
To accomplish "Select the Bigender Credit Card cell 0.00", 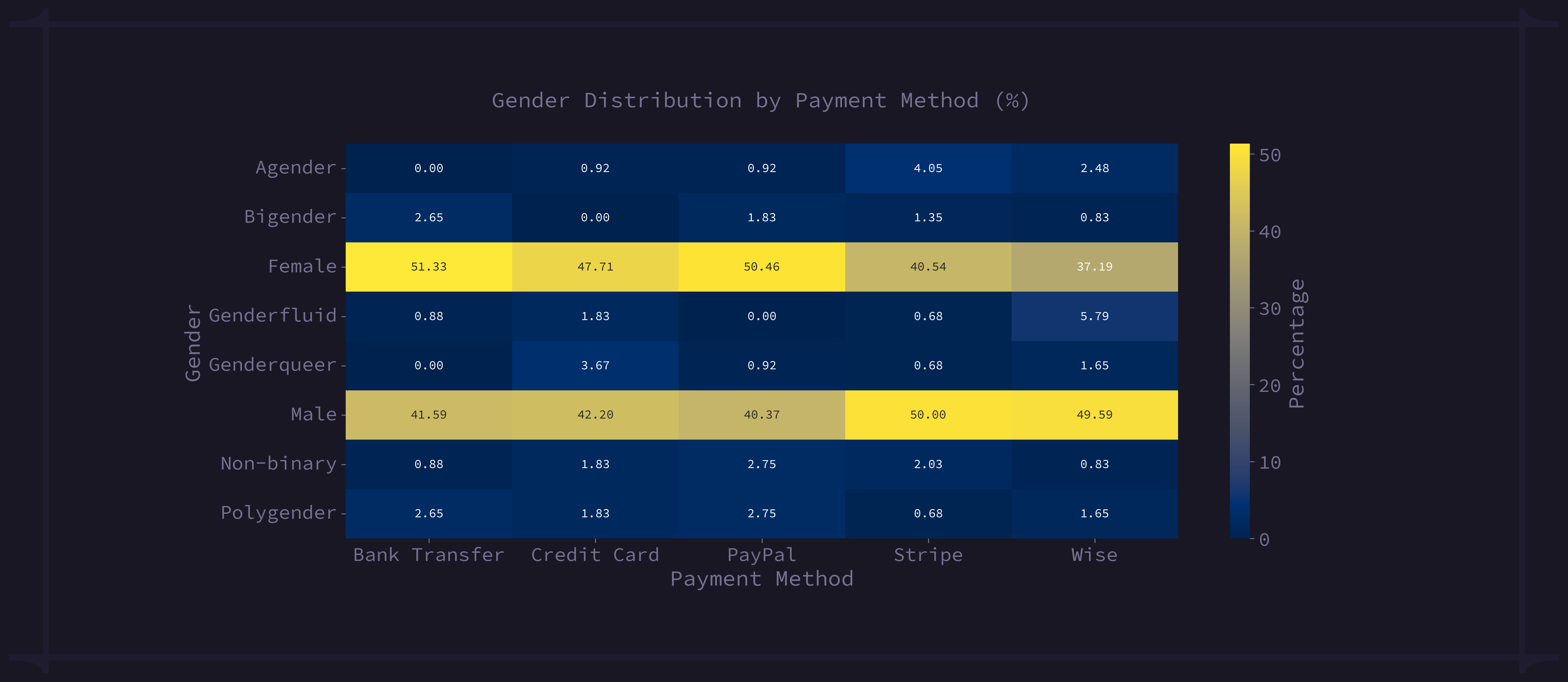I will [x=595, y=217].
